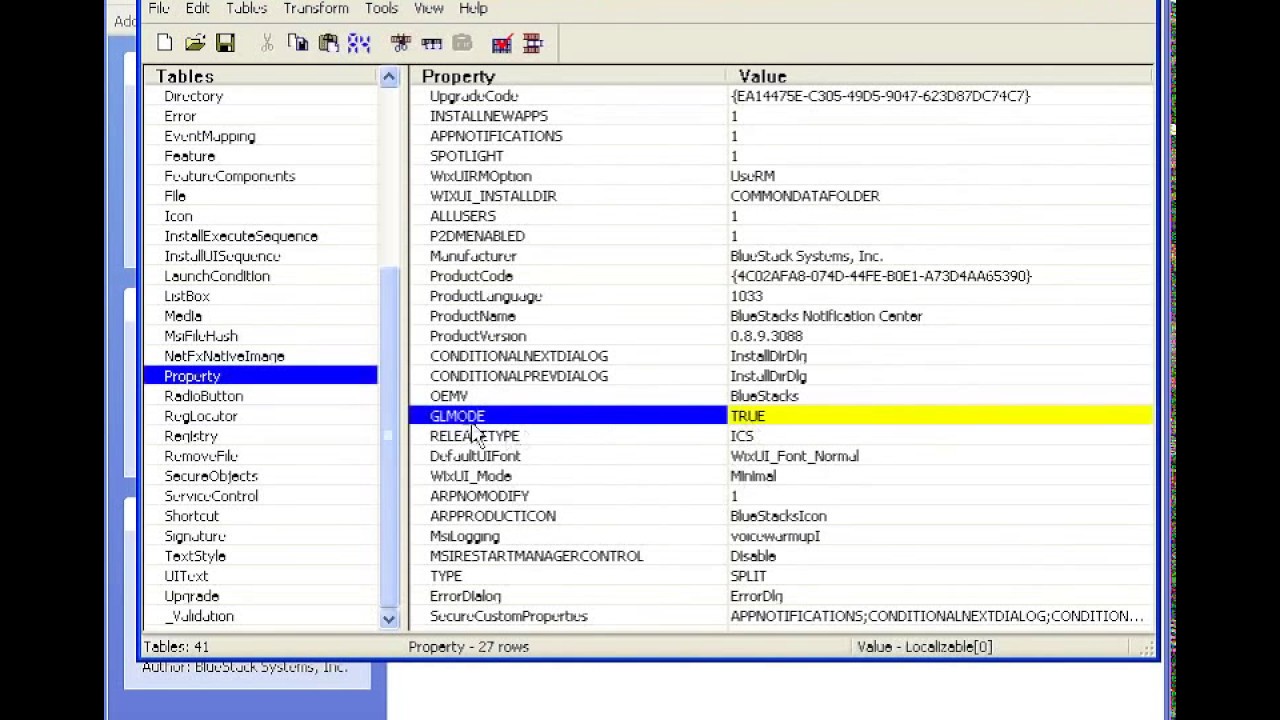Select the Icon table

(178, 216)
